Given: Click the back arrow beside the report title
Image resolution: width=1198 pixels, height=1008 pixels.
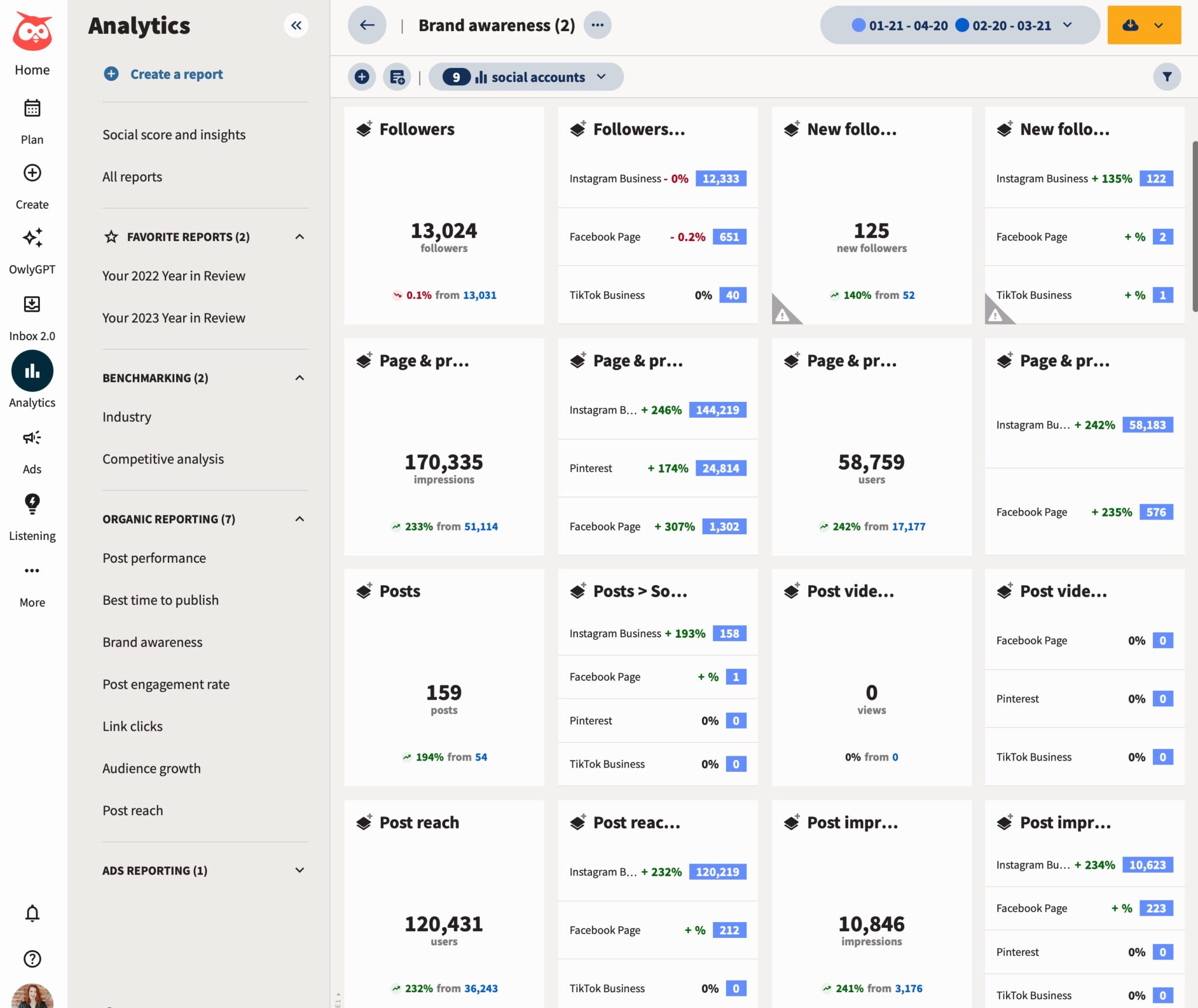Looking at the screenshot, I should click(367, 25).
